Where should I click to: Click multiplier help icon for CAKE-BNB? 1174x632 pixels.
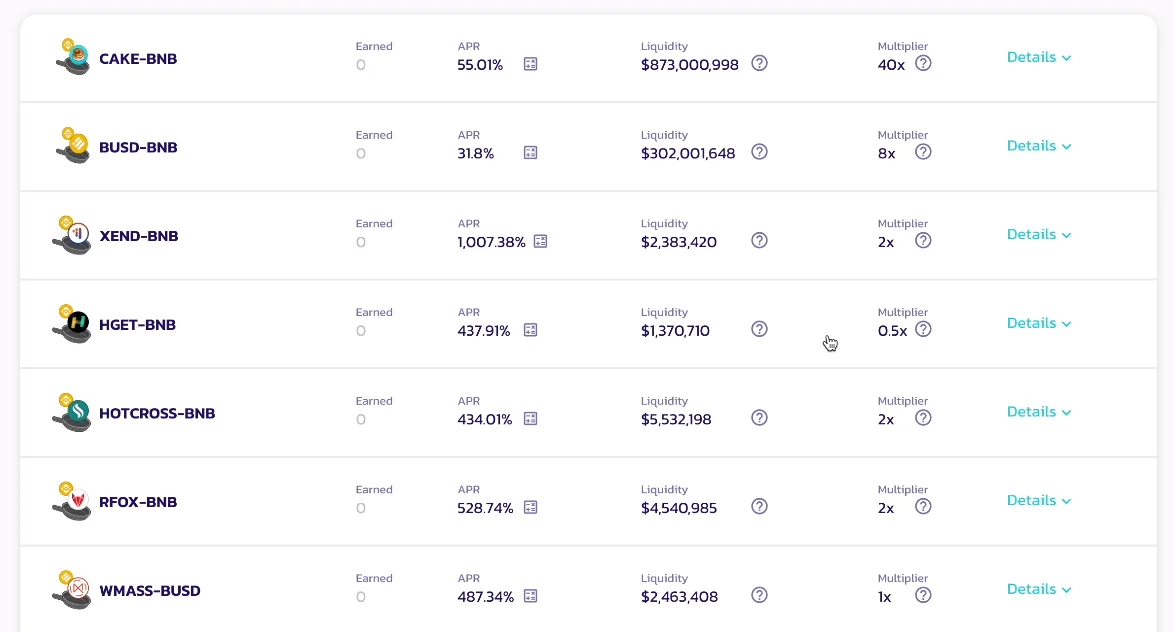923,64
